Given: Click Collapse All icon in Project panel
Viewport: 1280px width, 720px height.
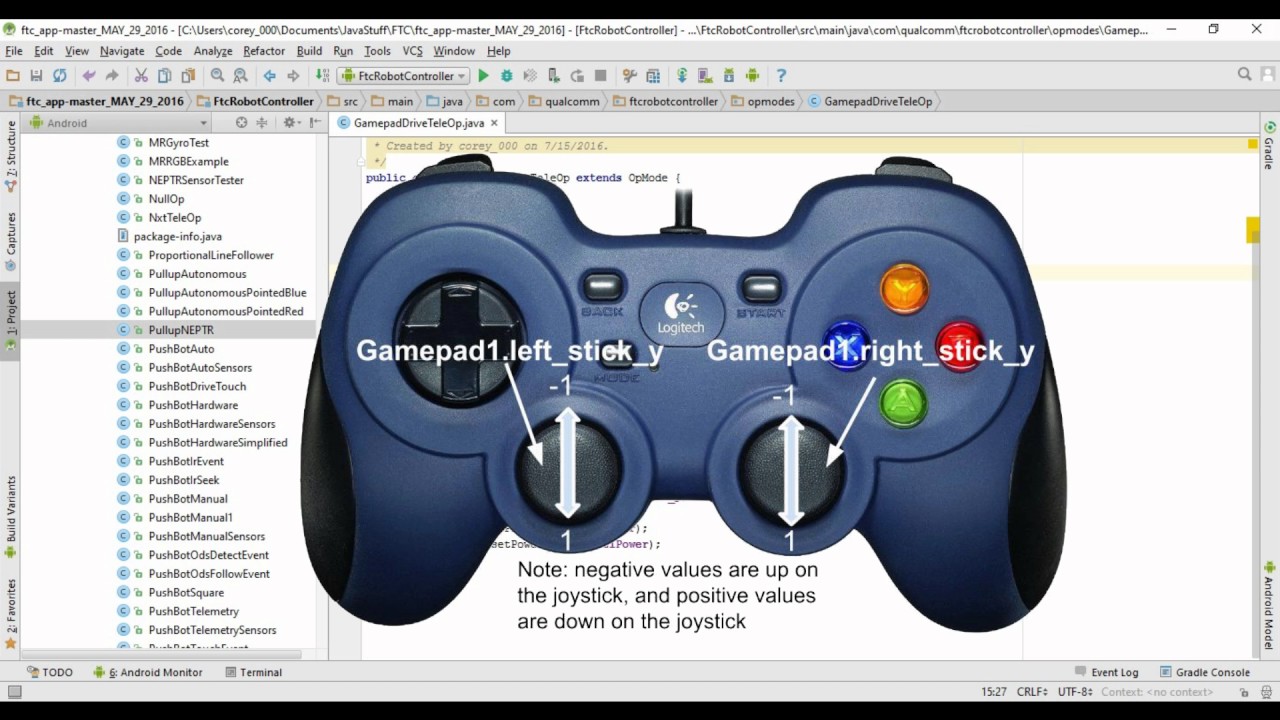Looking at the screenshot, I should tap(262, 123).
